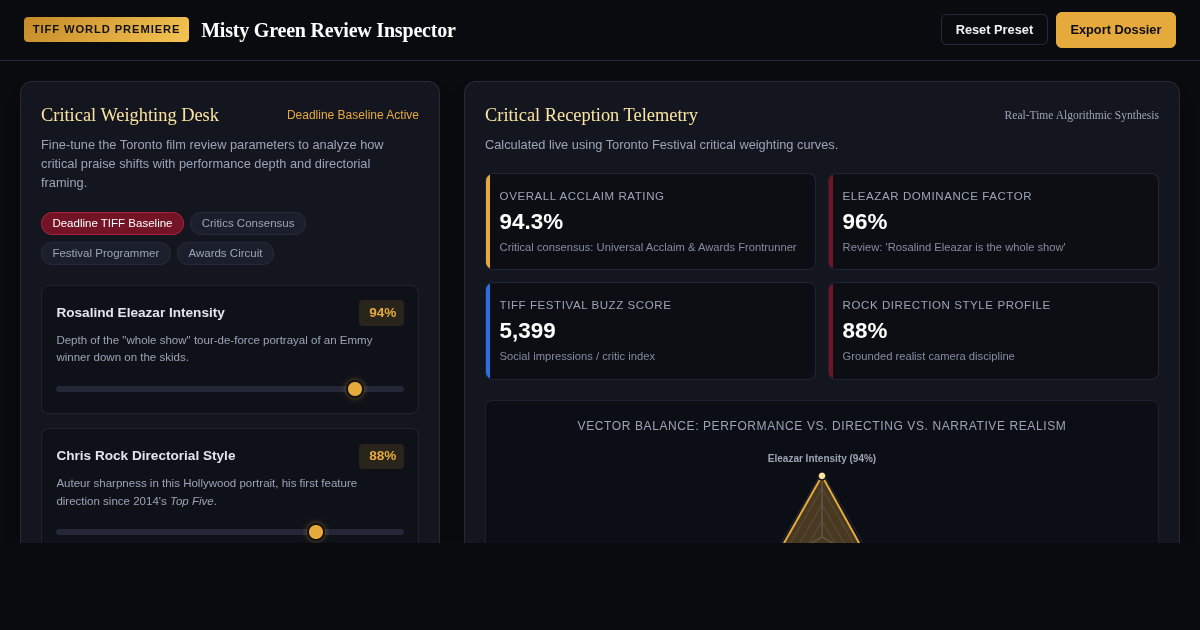Image resolution: width=1200 pixels, height=630 pixels.
Task: Click the TIFF World Premiere badge
Action: click(106, 29)
